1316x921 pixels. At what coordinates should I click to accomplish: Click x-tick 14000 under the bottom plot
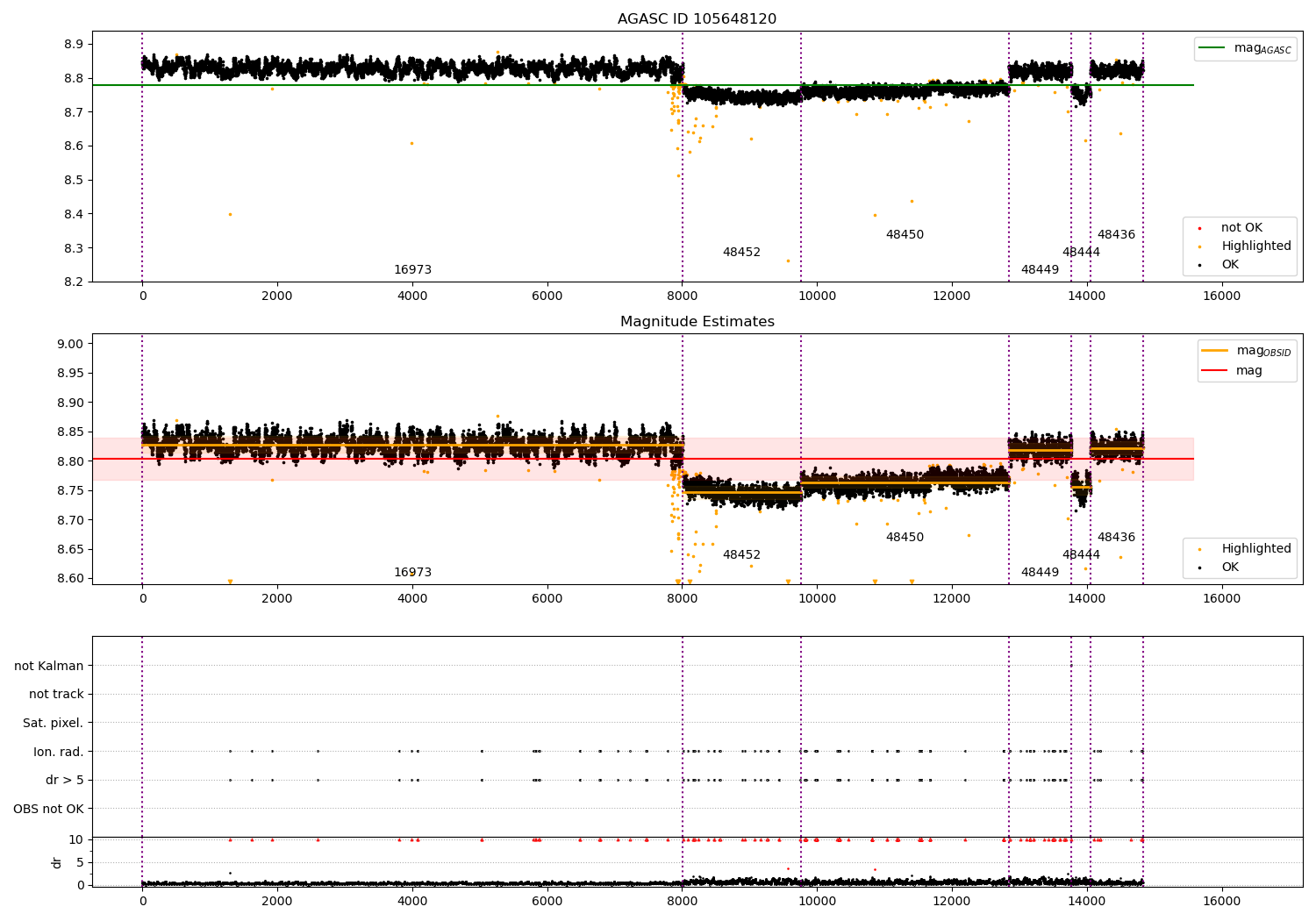coord(1087,902)
